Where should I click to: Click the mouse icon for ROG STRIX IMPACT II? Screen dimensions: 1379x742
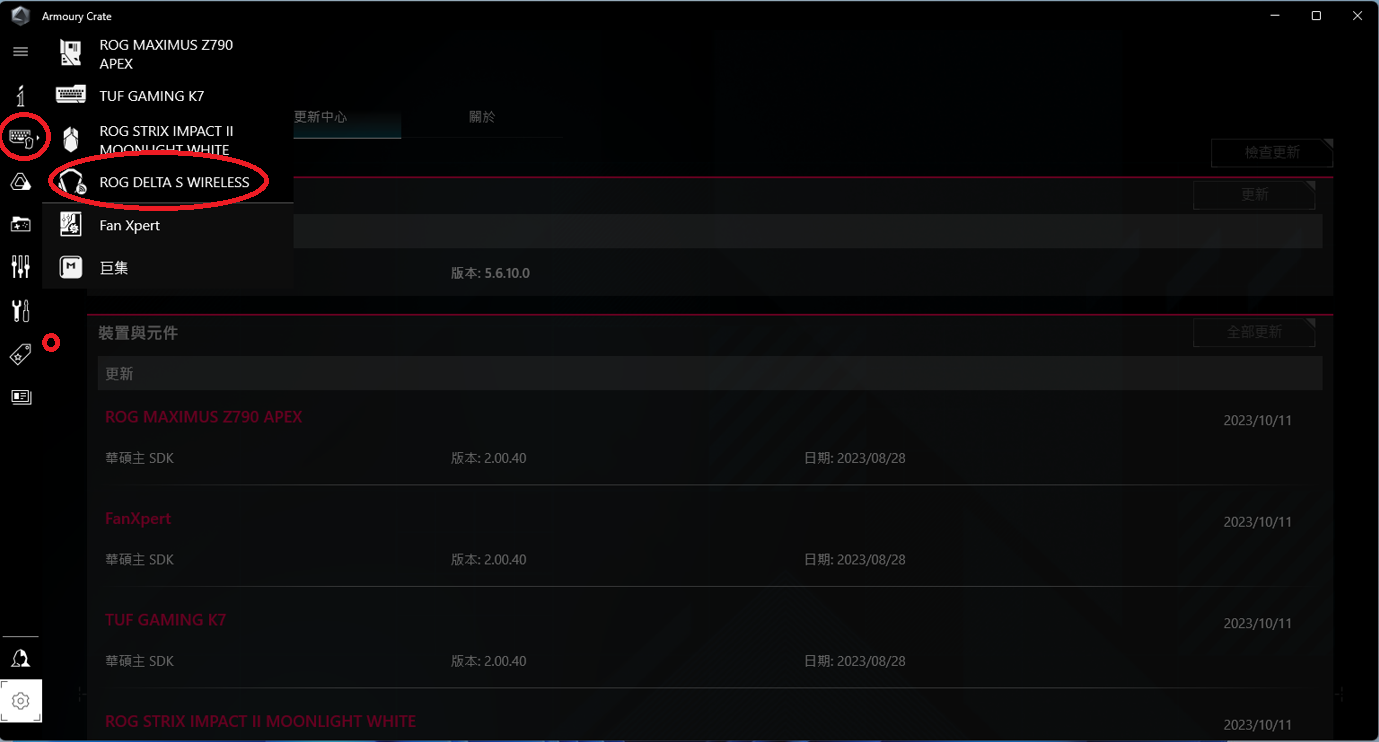click(x=70, y=139)
